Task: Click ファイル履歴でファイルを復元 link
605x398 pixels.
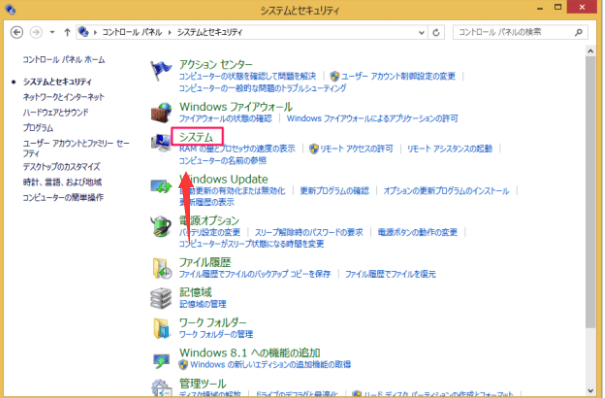Action: click(x=390, y=274)
